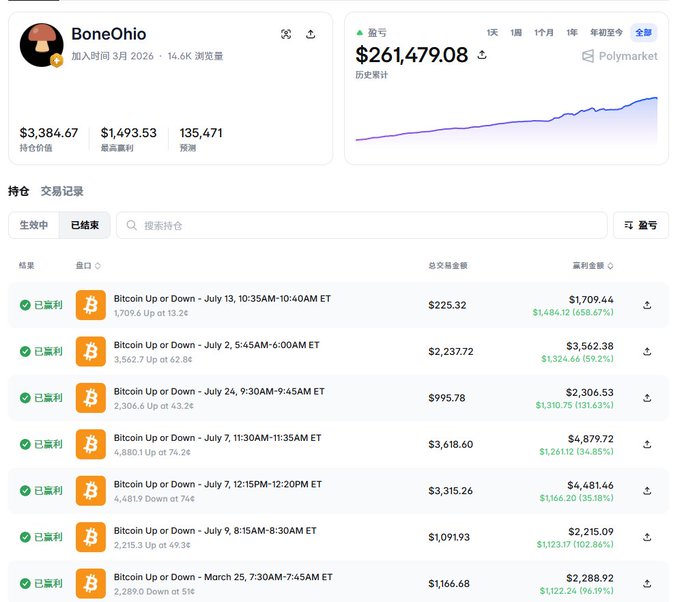
Task: Open Bitcoin icon for July 7 11:30AM market
Action: [x=91, y=444]
